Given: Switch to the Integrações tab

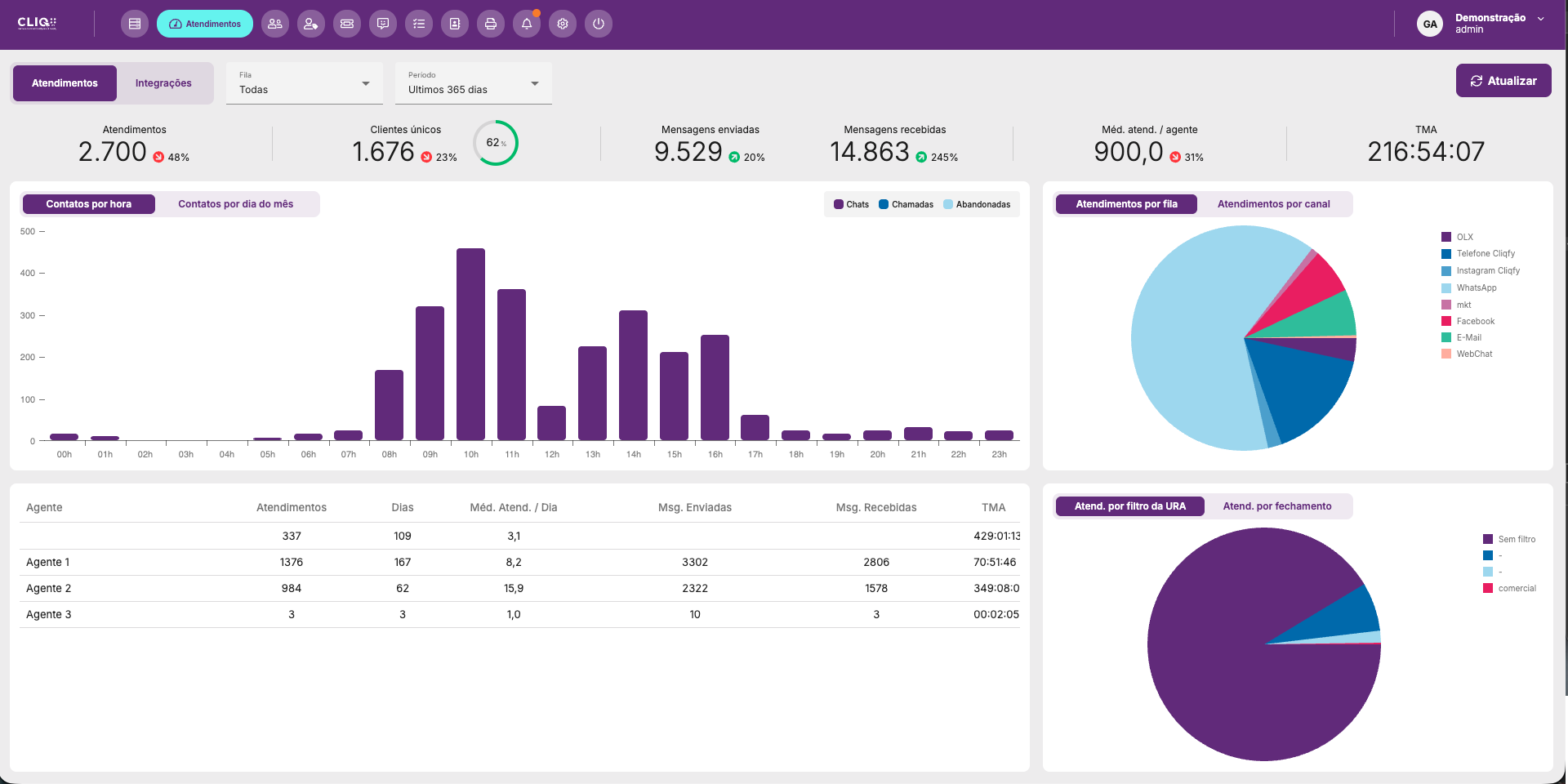Looking at the screenshot, I should [163, 83].
